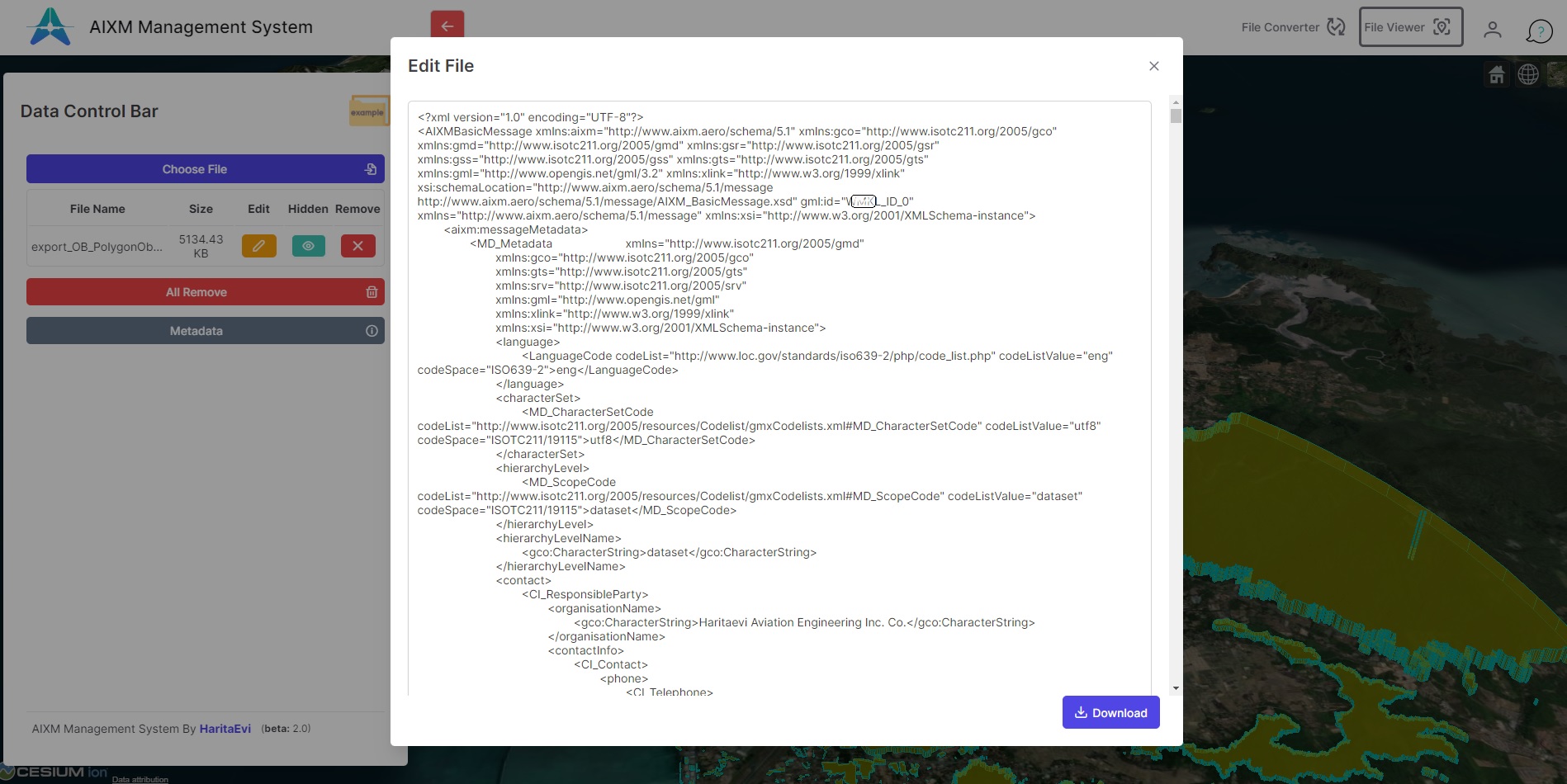This screenshot has height=784, width=1567.
Task: Switch to the File Converter tab
Action: coord(1292,27)
